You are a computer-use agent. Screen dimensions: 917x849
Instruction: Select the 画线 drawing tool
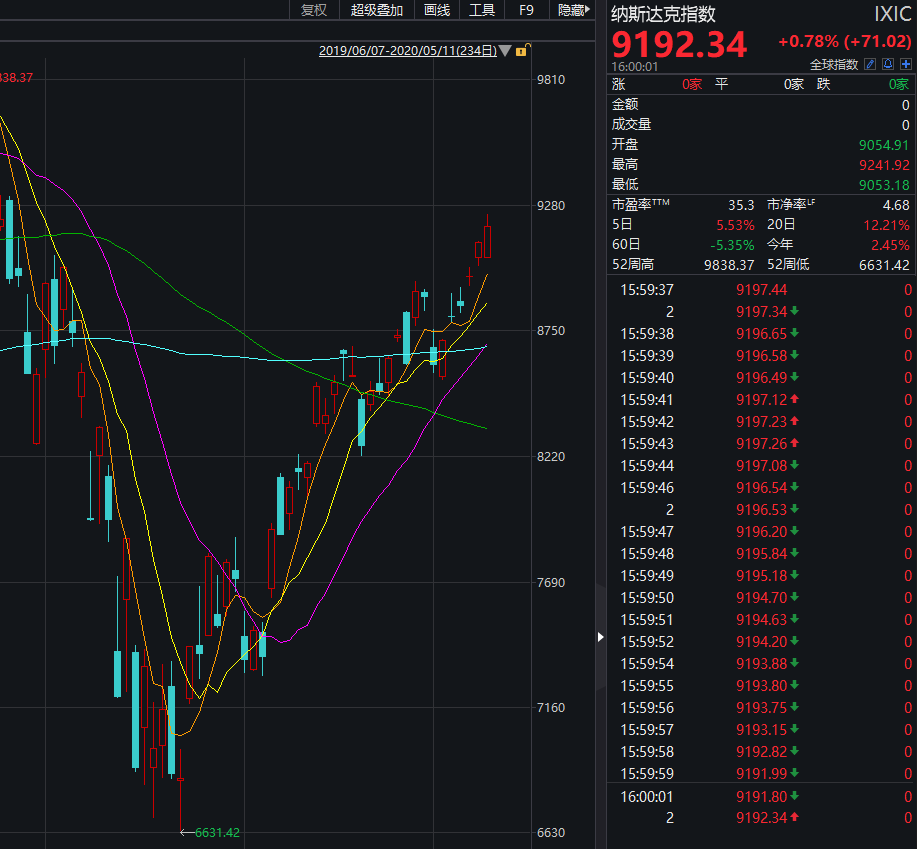tap(437, 10)
